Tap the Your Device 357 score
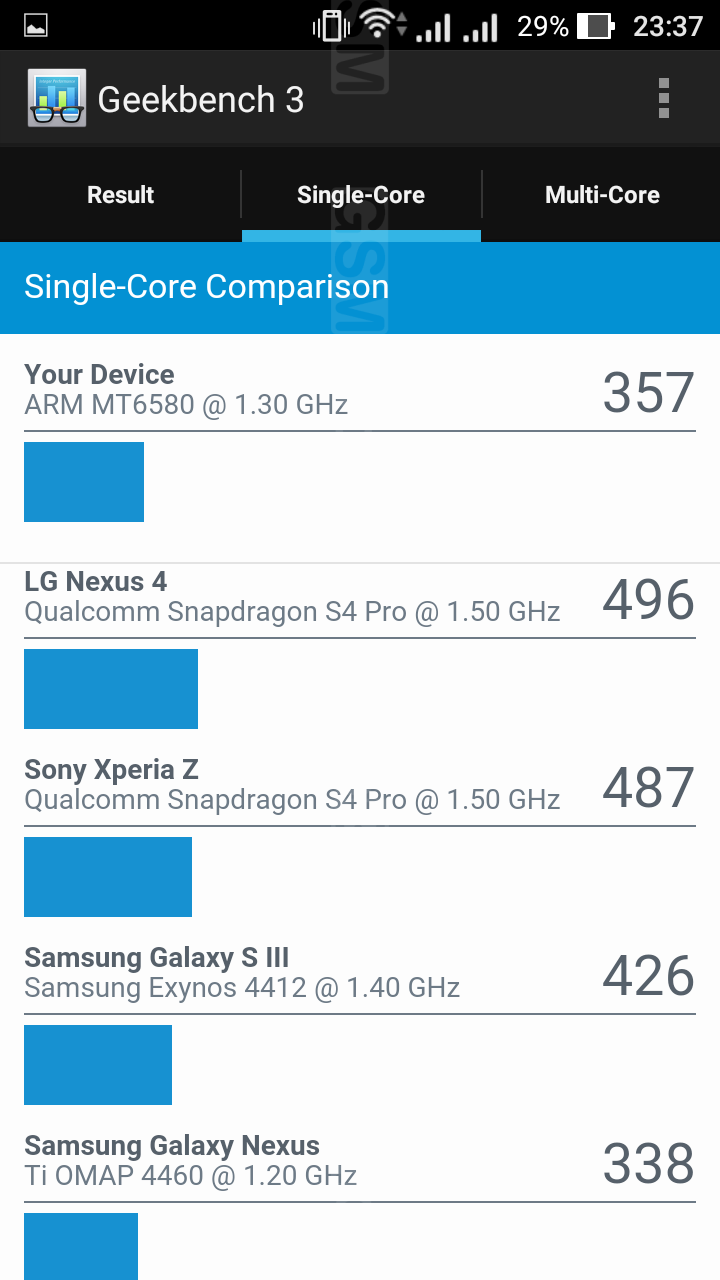The height and width of the screenshot is (1280, 720). 648,393
